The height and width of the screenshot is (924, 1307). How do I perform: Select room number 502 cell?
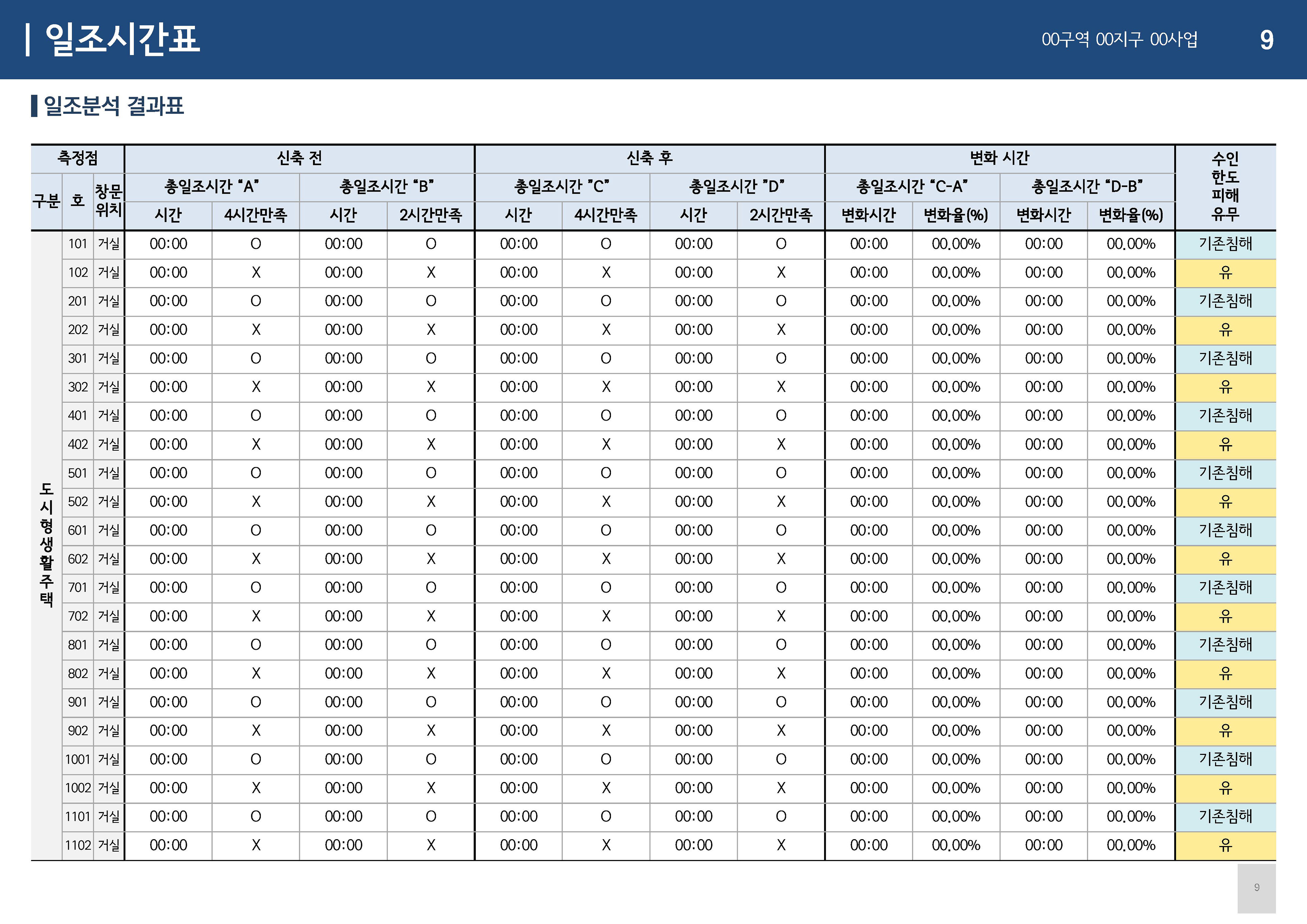[77, 502]
